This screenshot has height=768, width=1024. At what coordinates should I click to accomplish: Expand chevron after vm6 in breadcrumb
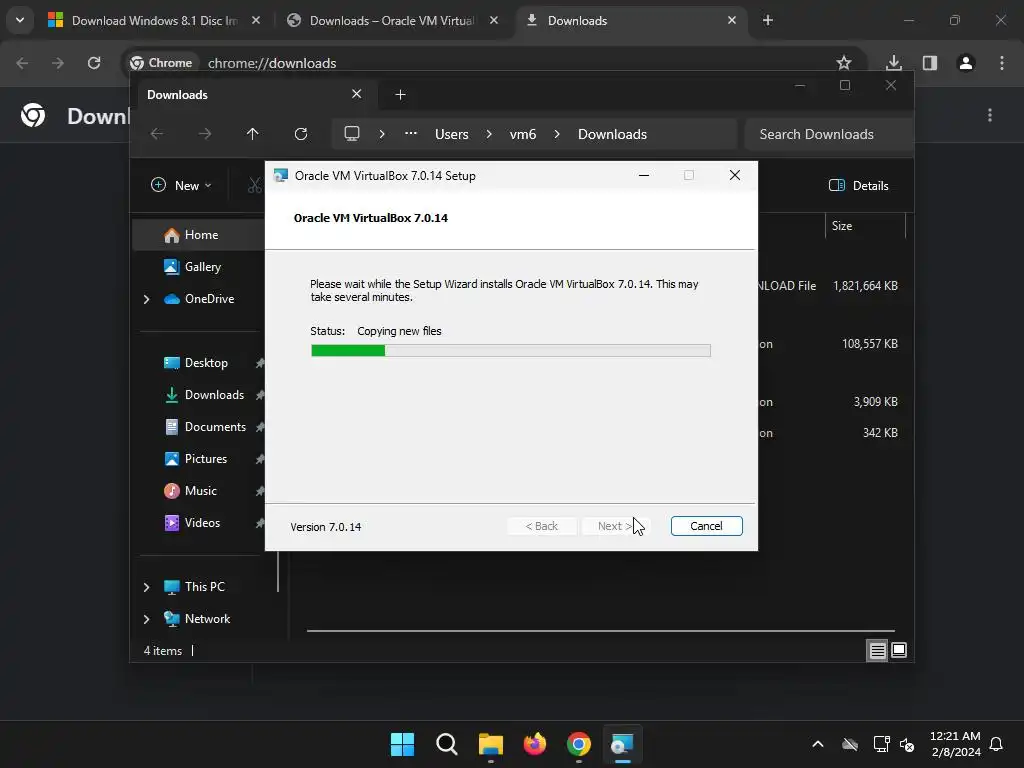[557, 134]
